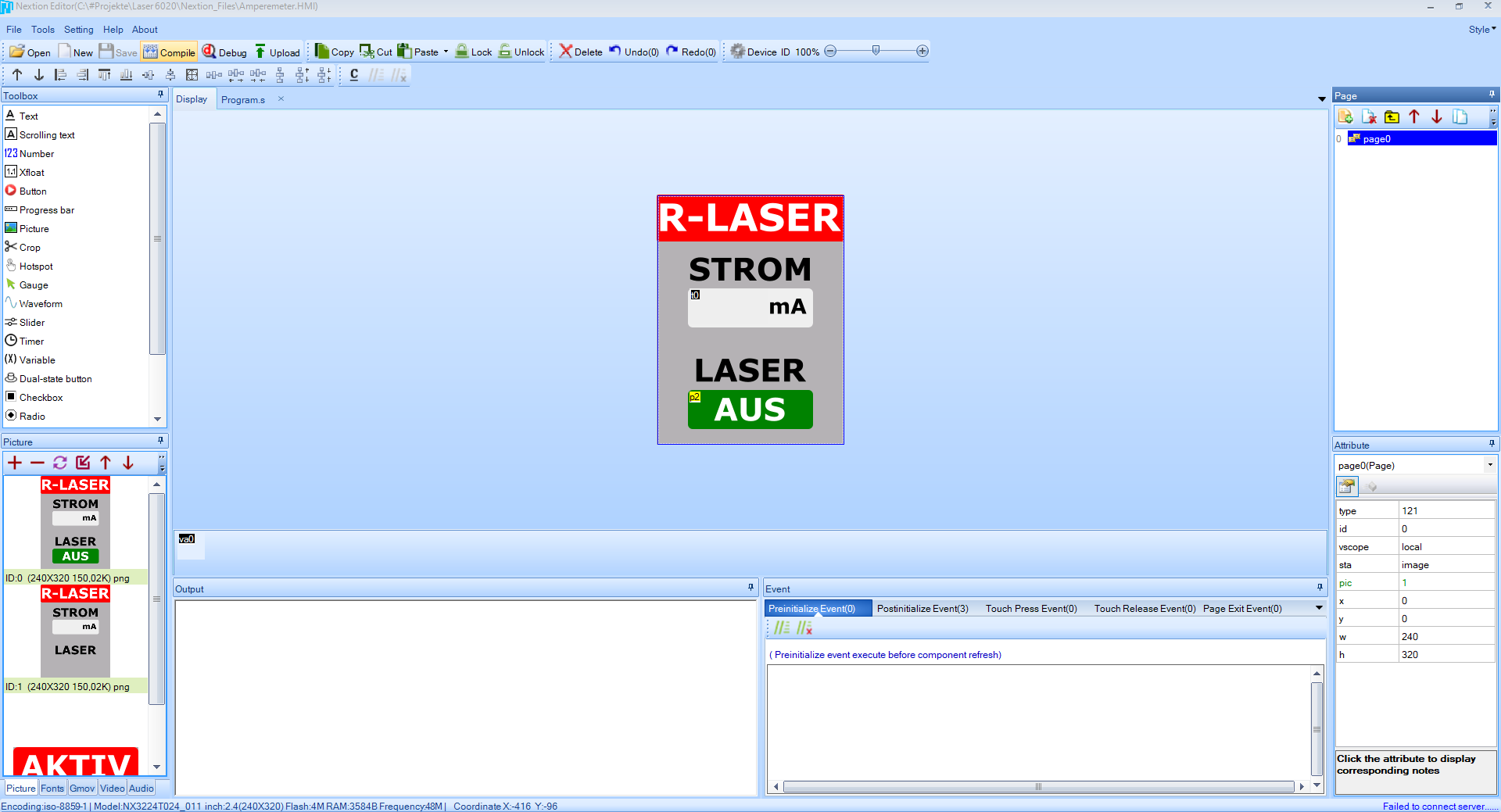
Task: Align selected components to the left edge
Action: pos(60,75)
